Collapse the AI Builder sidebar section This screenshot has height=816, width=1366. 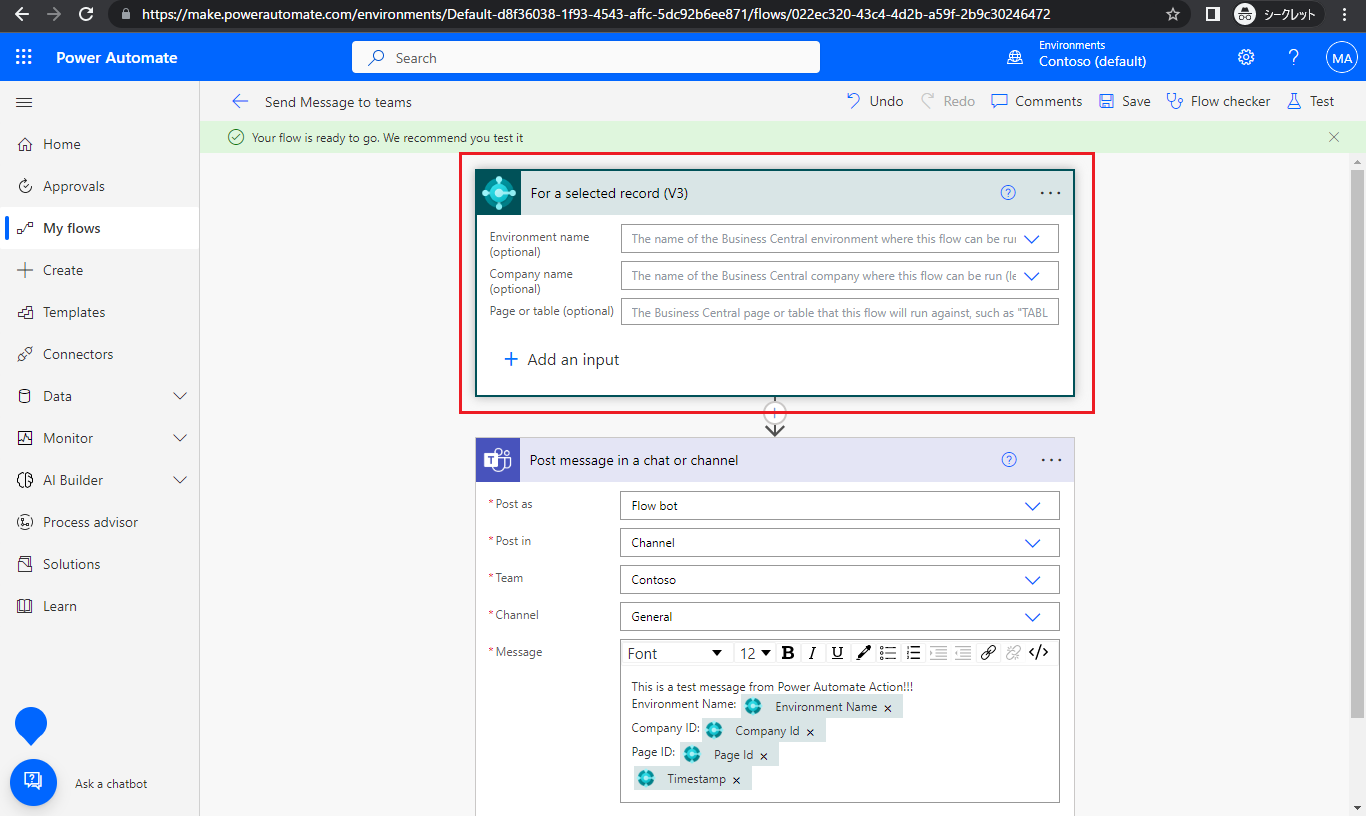point(179,479)
